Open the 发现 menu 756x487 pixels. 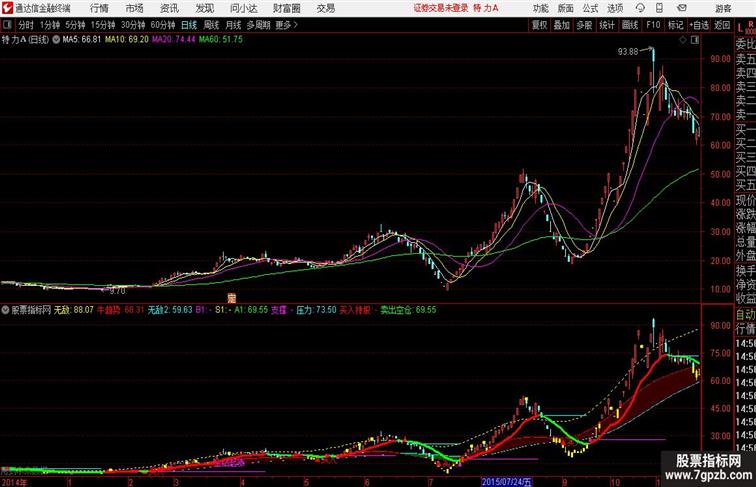pyautogui.click(x=204, y=8)
